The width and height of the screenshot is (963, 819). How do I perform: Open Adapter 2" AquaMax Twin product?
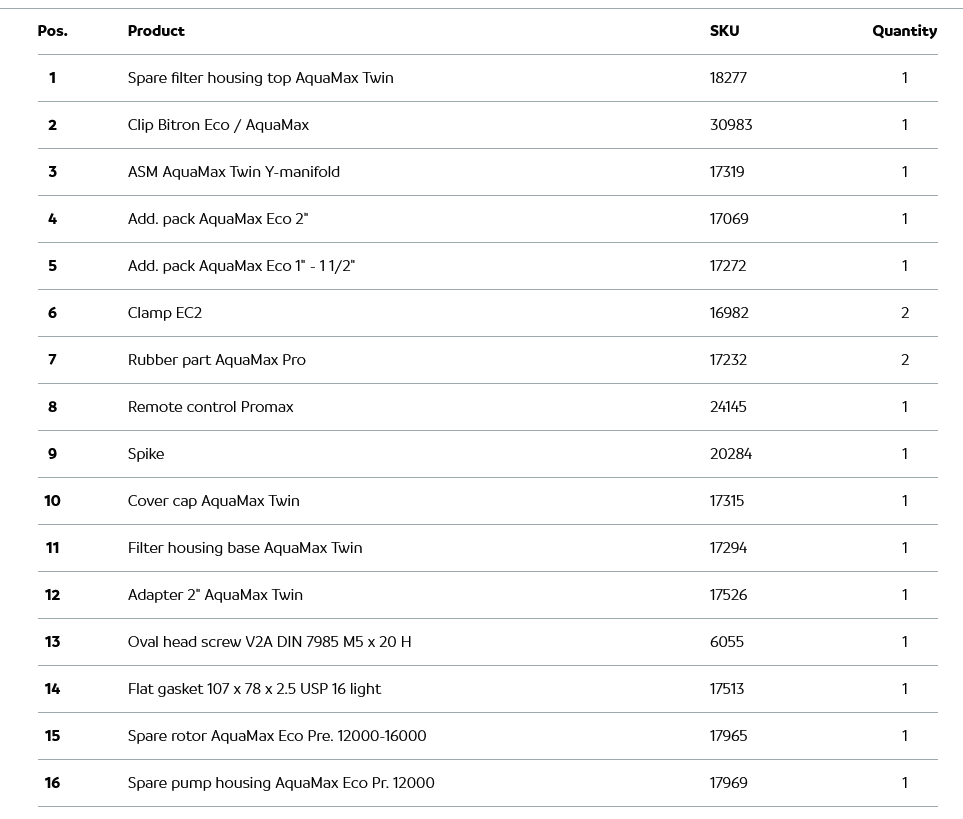pos(215,595)
